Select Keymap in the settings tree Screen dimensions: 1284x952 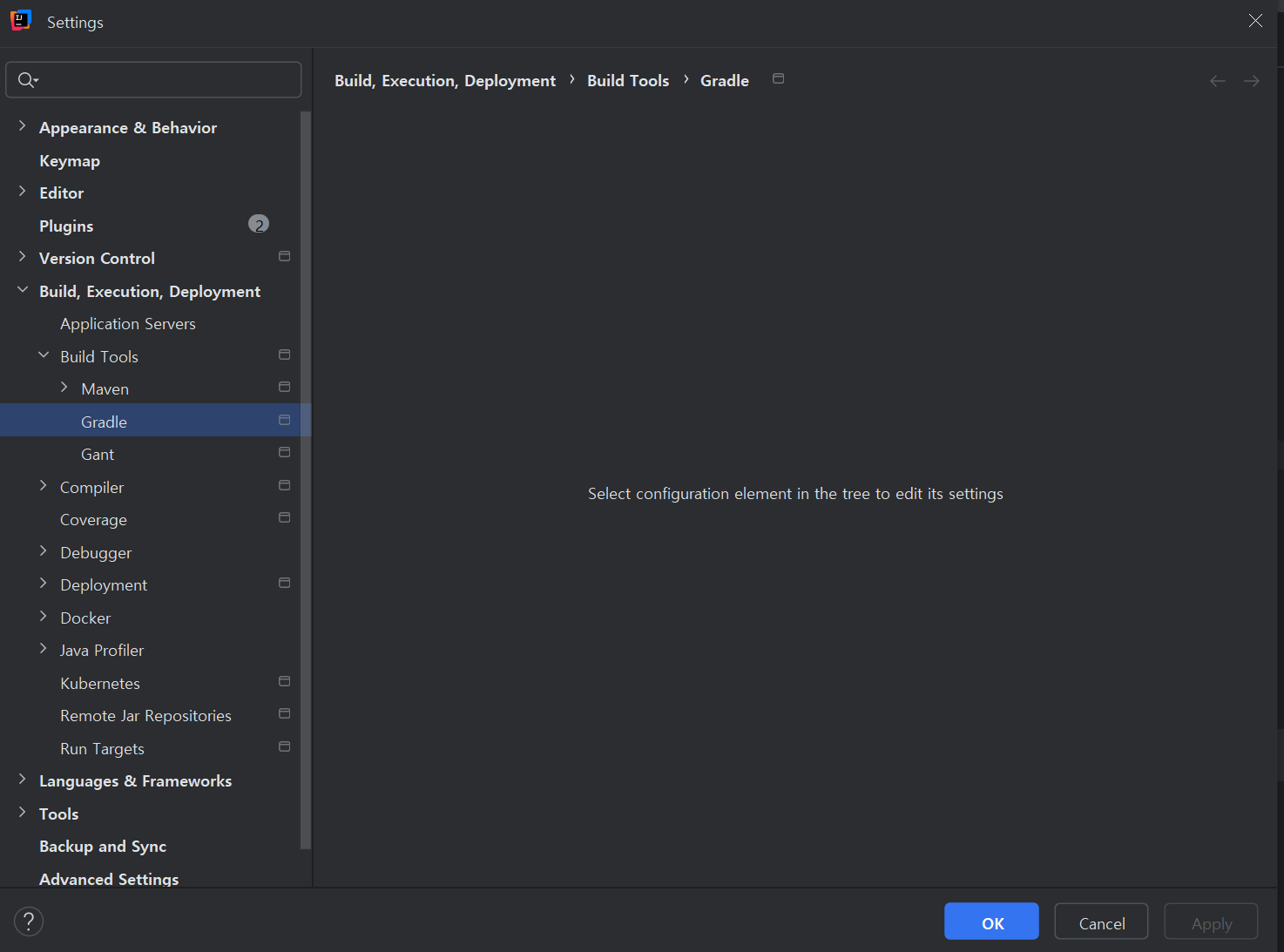(x=70, y=161)
